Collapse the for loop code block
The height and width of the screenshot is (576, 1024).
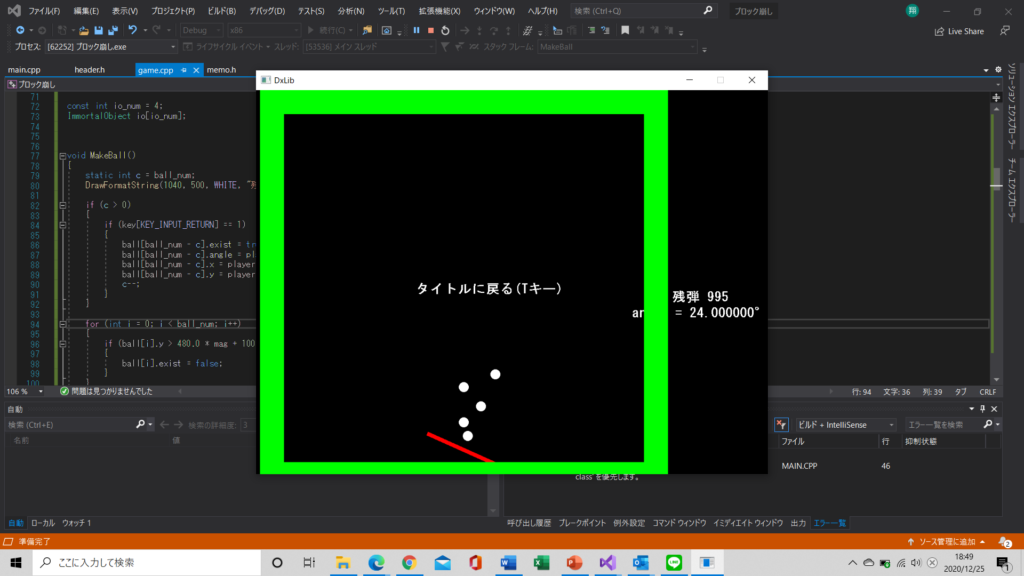point(63,325)
